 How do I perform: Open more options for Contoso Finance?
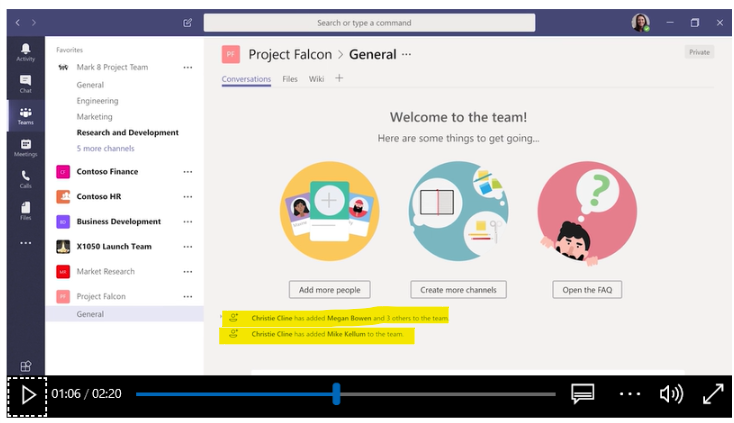[x=188, y=172]
